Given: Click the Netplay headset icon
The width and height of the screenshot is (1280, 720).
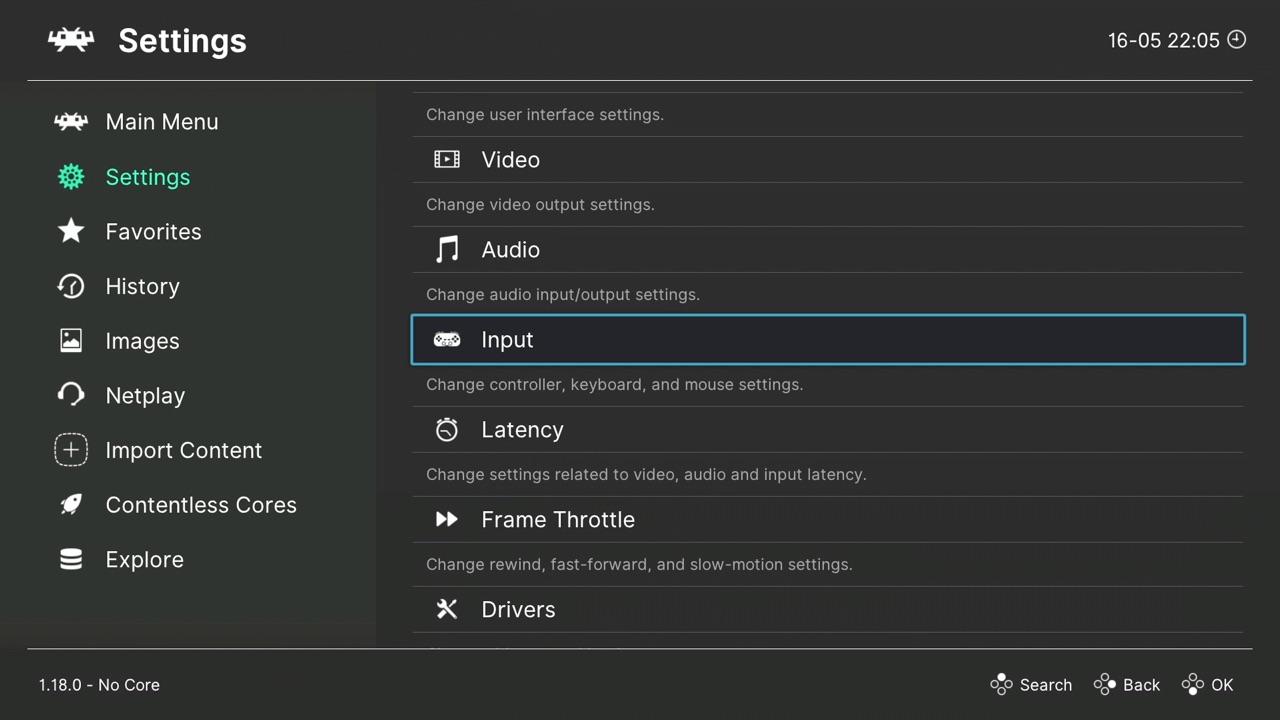Looking at the screenshot, I should [x=71, y=395].
